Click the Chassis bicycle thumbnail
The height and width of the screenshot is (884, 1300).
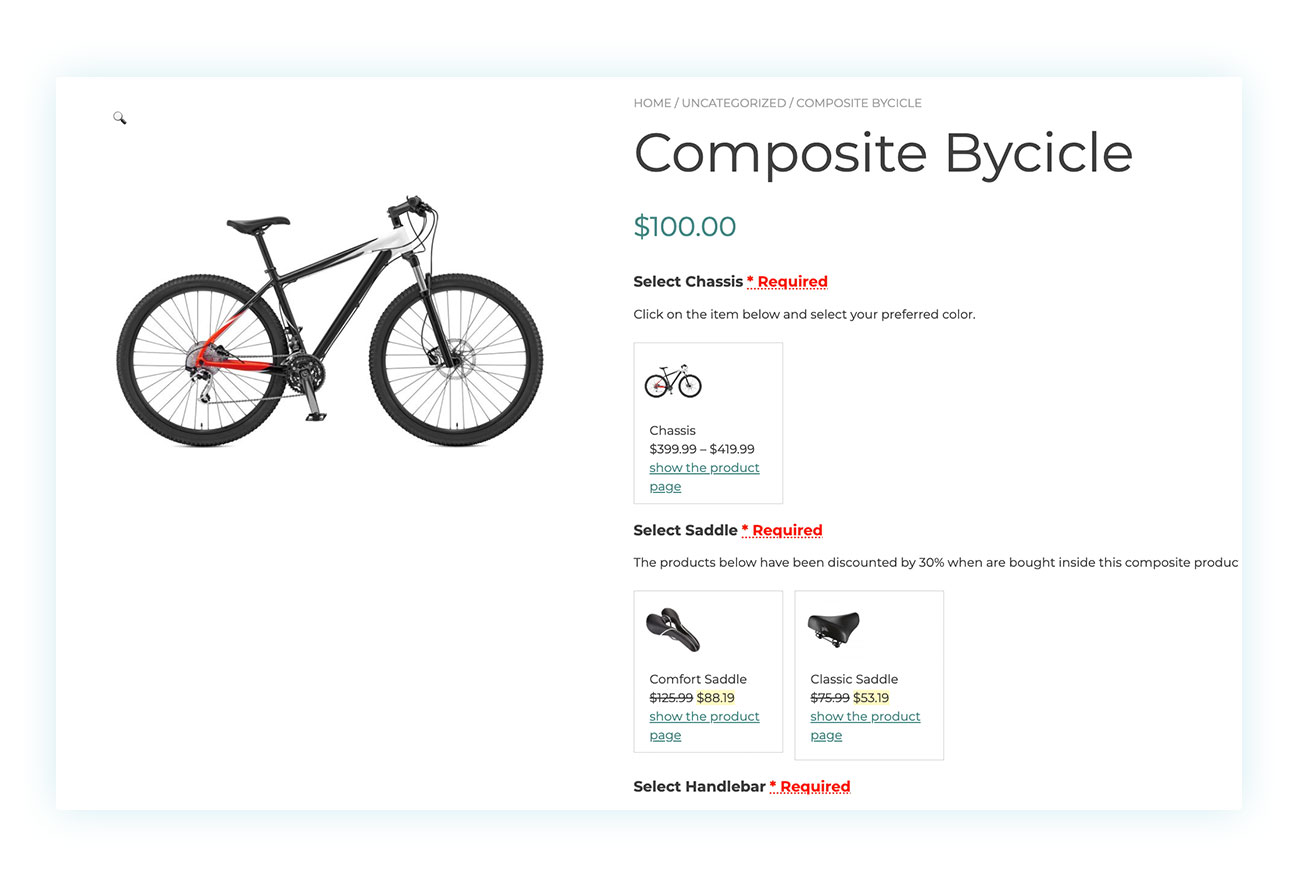click(673, 381)
